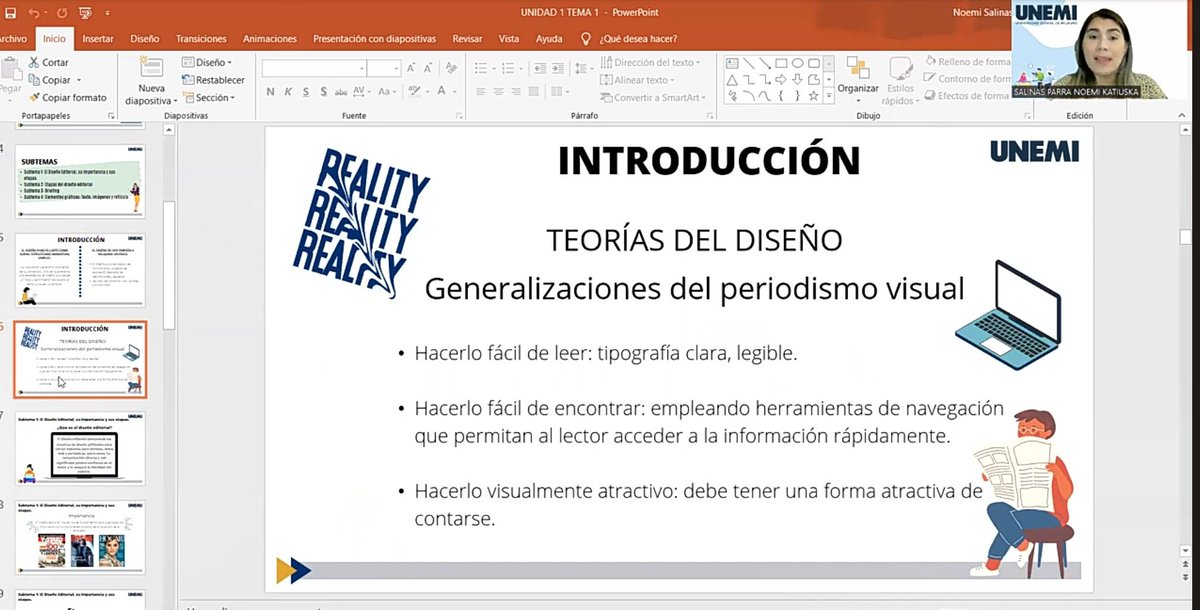
Task: Center the paragraph text
Action: (x=499, y=93)
